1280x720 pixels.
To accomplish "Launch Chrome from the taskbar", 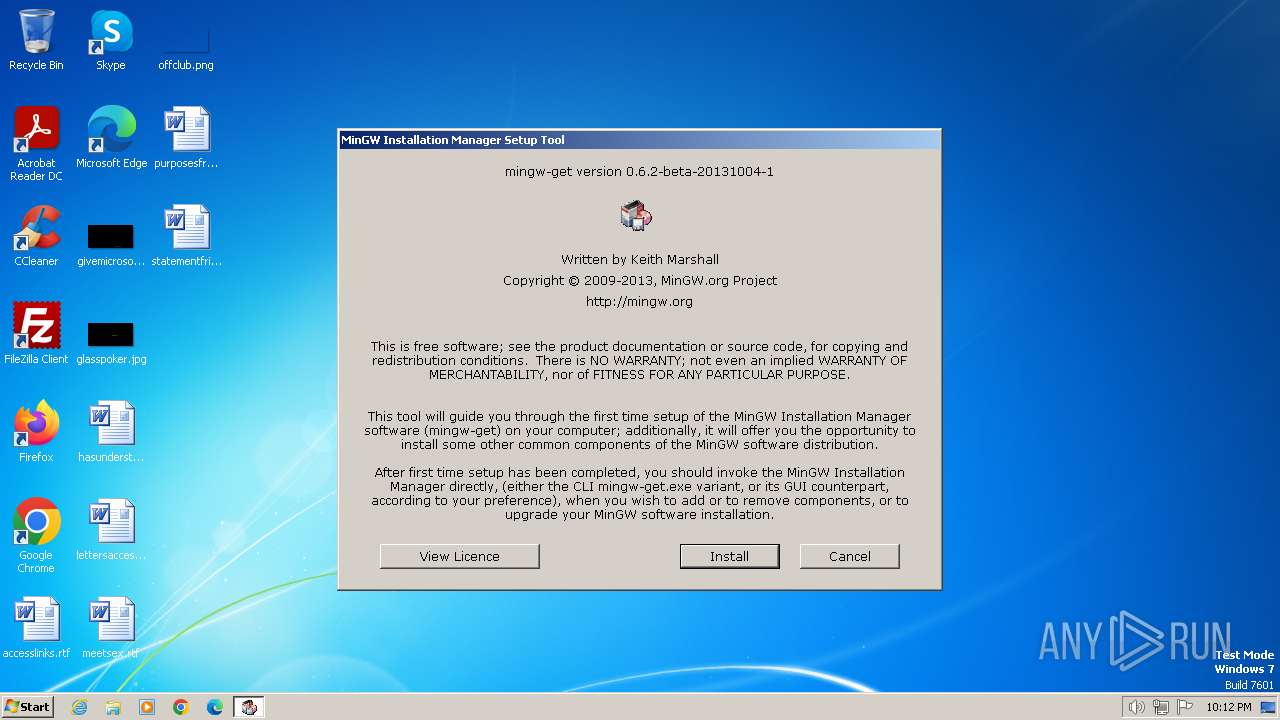I will [181, 707].
